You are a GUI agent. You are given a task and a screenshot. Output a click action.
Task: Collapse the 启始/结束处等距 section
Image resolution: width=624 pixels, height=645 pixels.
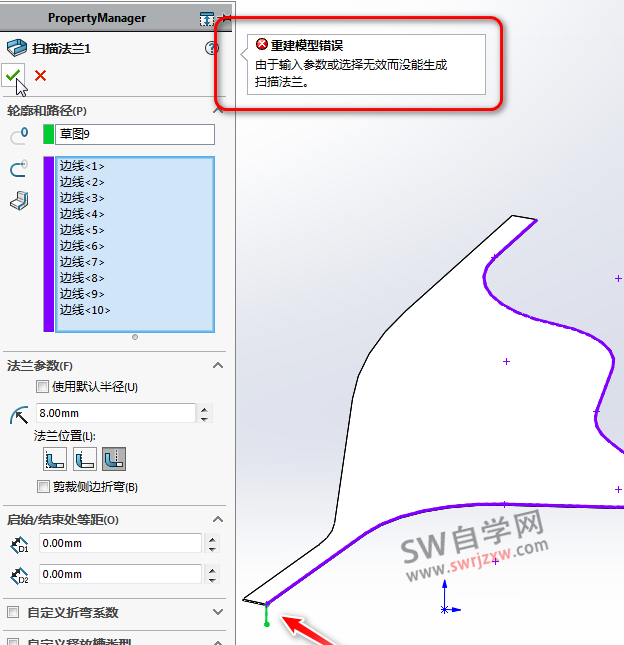pos(218,520)
